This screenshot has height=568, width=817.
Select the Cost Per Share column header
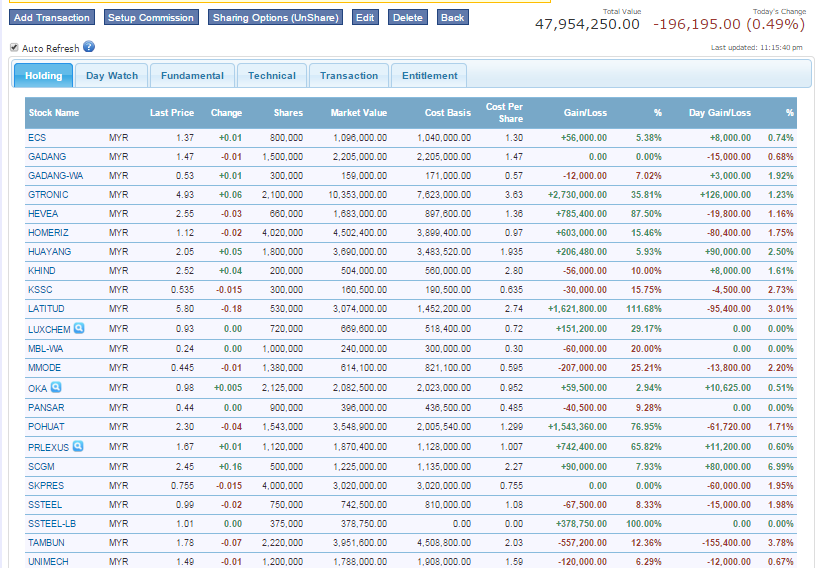click(504, 113)
